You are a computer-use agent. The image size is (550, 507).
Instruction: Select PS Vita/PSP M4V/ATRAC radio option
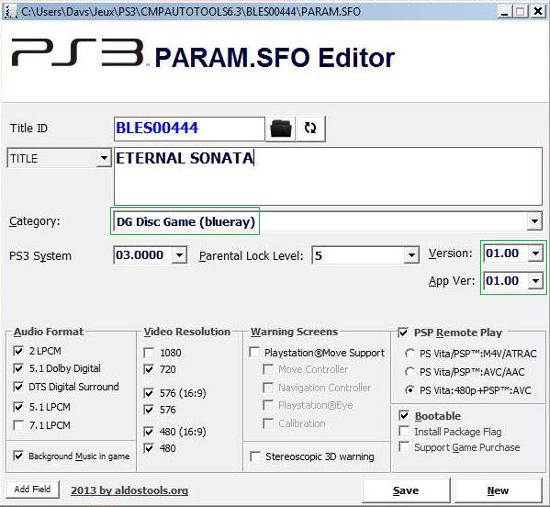409,353
